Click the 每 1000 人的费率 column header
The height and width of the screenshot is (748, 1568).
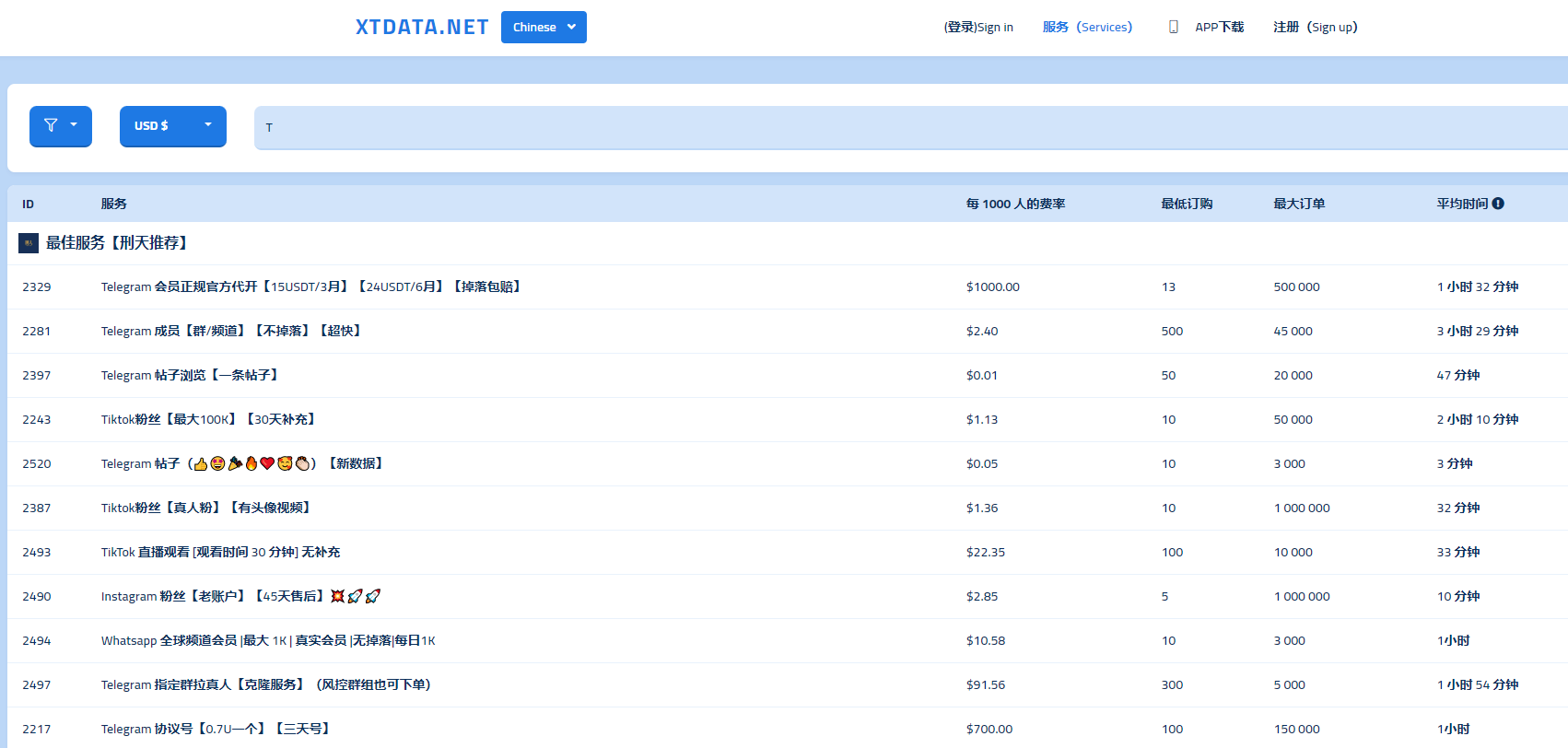coord(1015,204)
